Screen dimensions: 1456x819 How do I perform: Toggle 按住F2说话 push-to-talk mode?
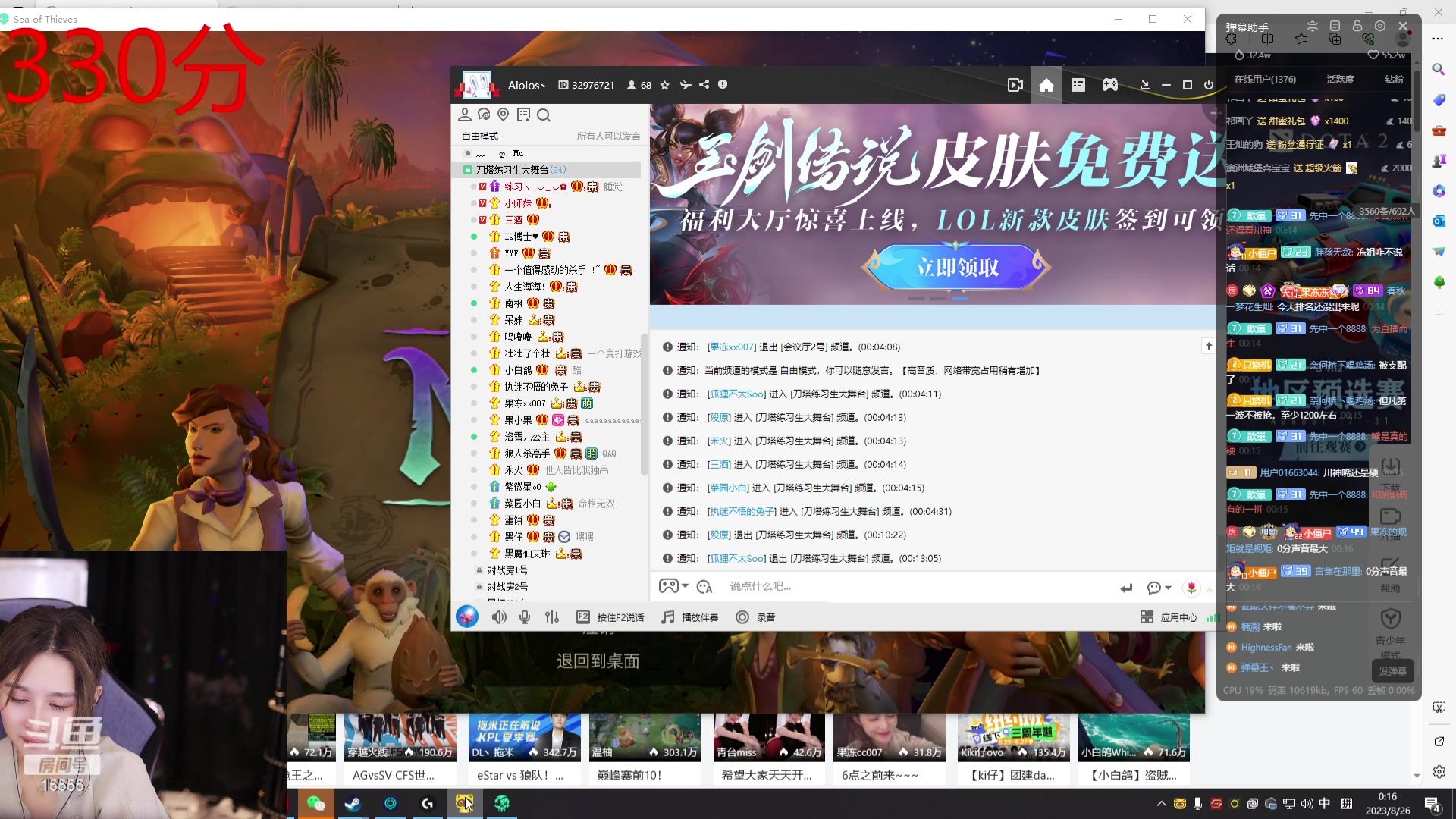610,617
